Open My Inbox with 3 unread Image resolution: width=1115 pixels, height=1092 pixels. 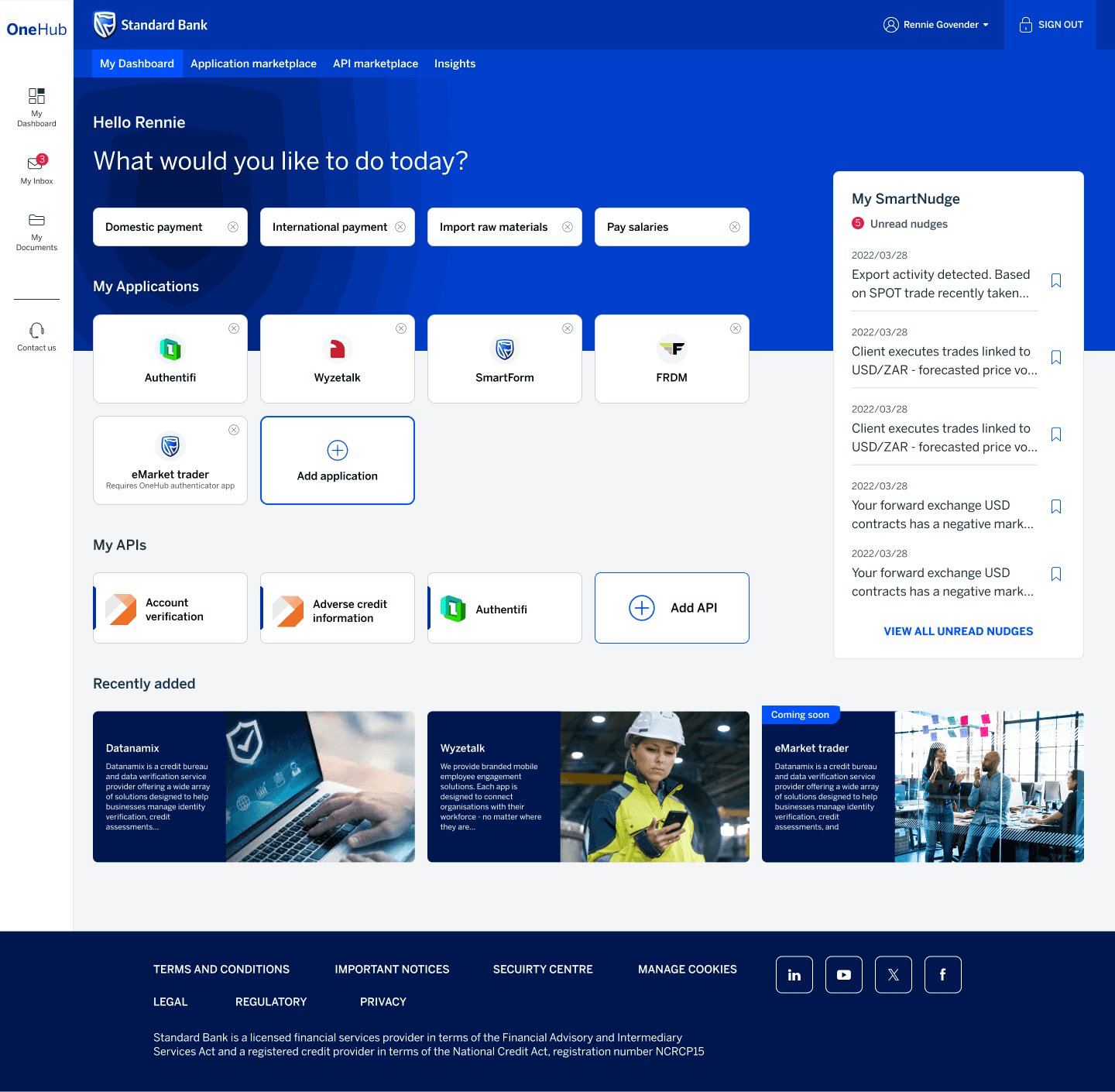pos(36,170)
